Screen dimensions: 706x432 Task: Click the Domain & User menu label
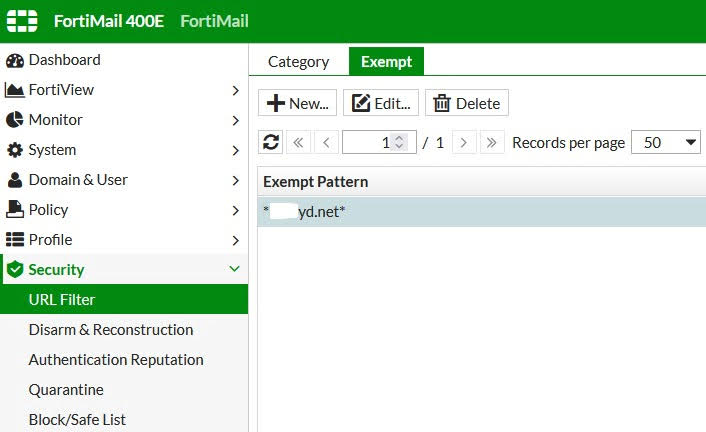click(78, 180)
